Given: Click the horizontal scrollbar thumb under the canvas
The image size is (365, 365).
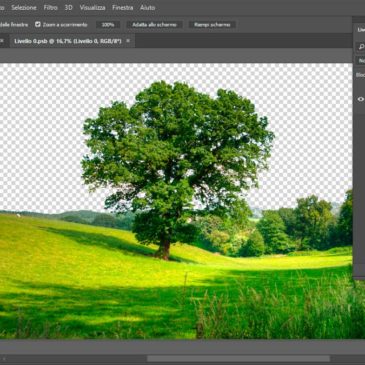Looking at the screenshot, I should [239, 359].
